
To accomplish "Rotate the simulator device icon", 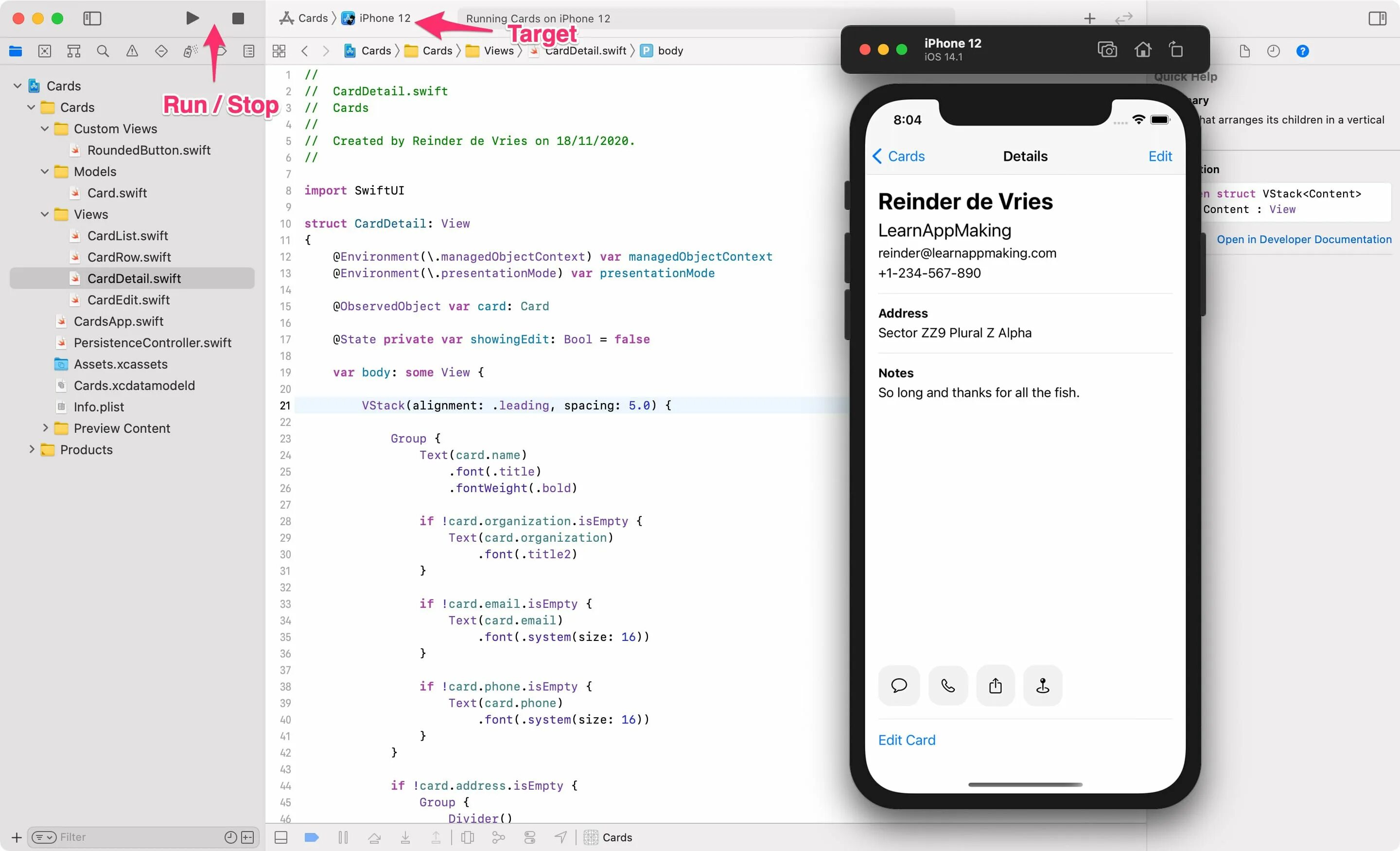I will click(1176, 50).
